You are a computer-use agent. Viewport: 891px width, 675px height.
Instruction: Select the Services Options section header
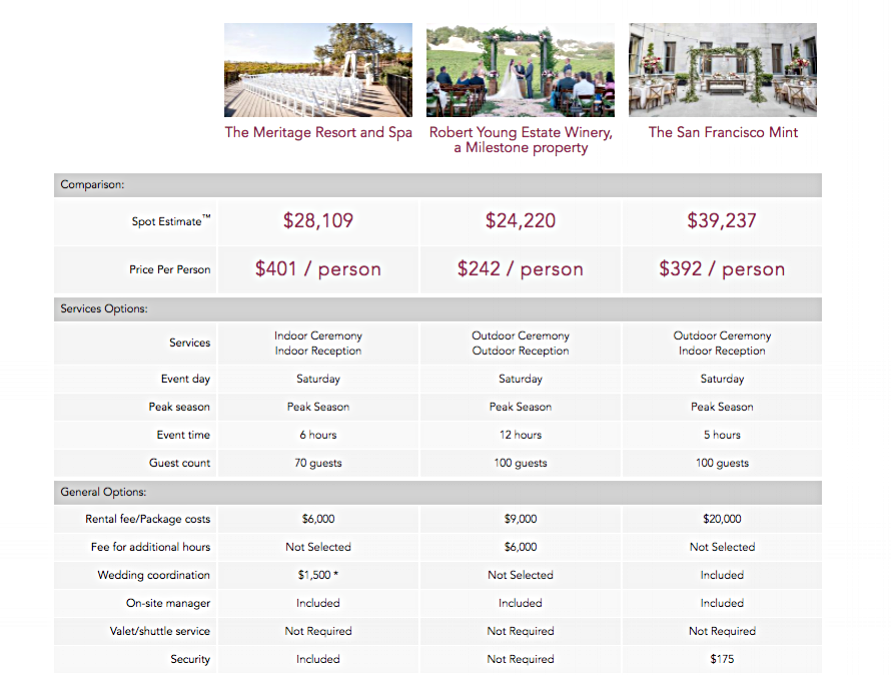438,309
